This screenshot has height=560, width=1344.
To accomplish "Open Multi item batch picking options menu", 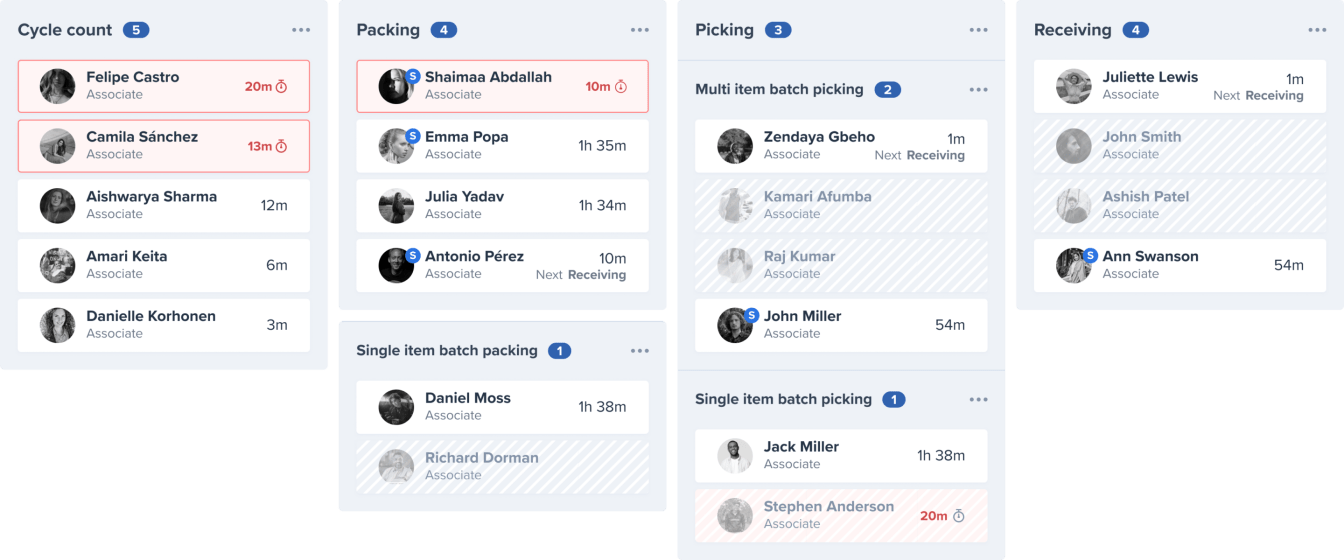I will click(x=979, y=90).
